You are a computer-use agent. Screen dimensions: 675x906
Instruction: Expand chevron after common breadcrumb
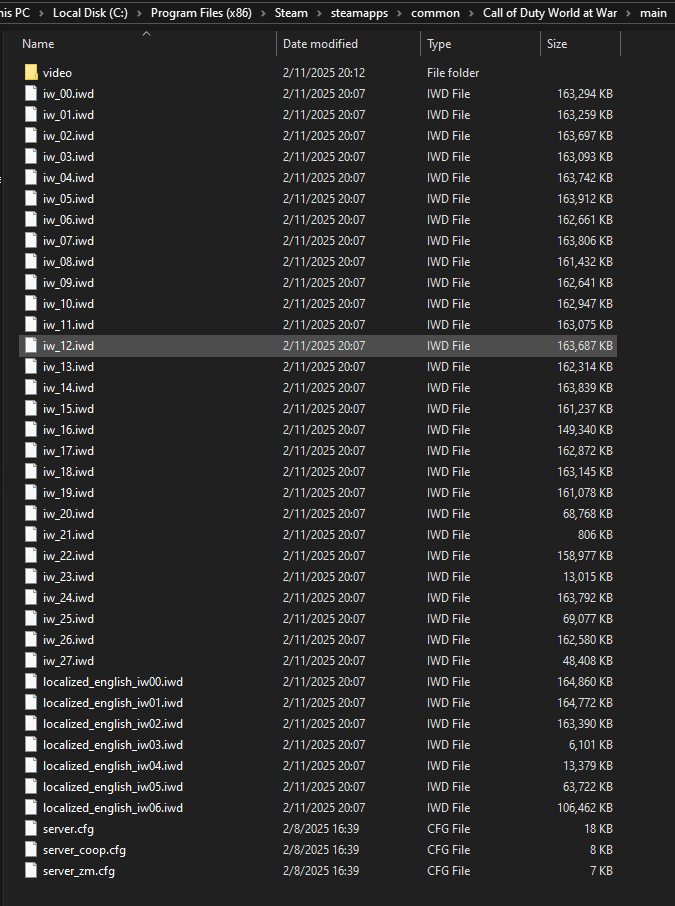coord(472,13)
